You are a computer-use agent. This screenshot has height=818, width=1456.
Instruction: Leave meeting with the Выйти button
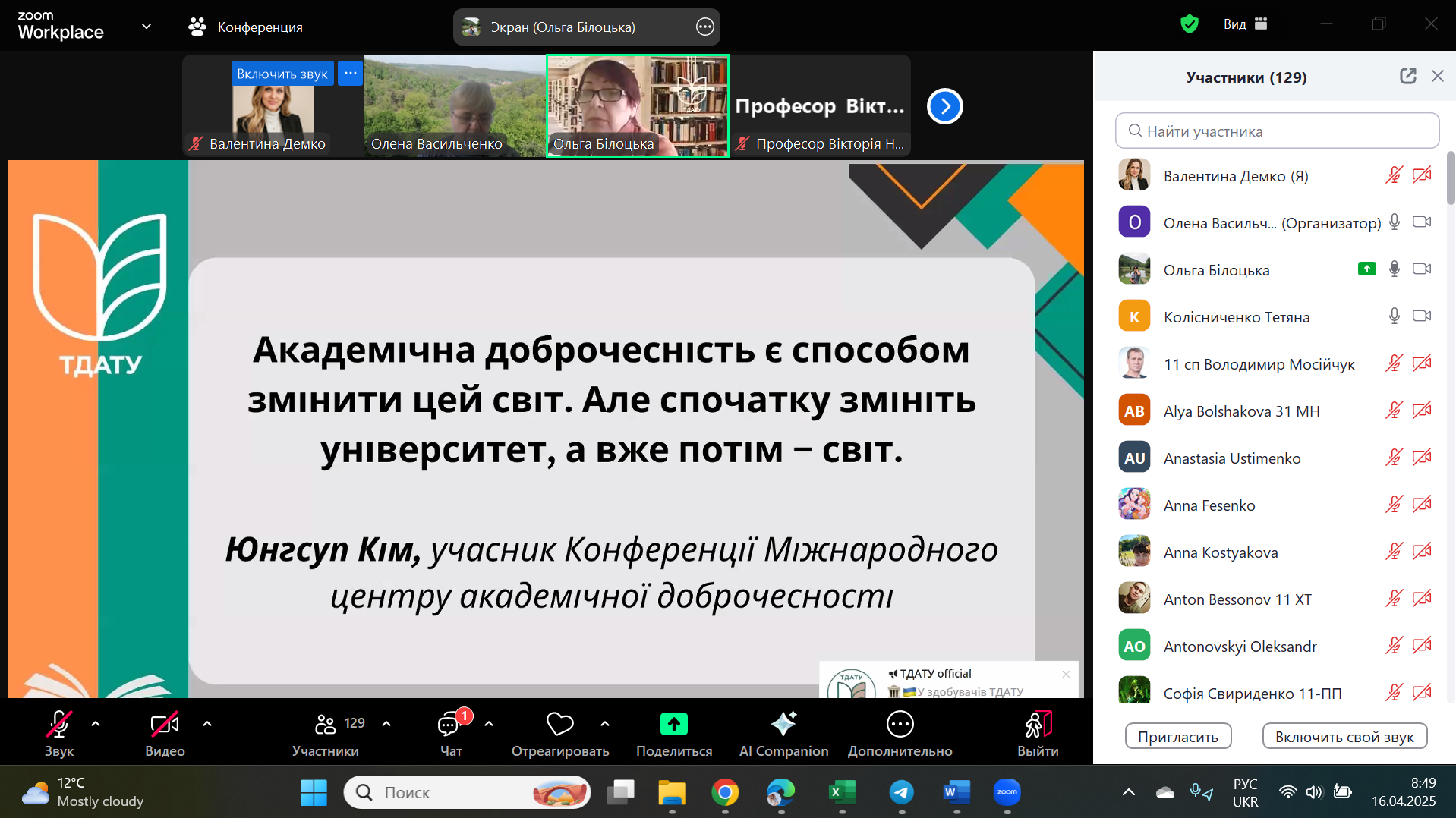[1038, 733]
